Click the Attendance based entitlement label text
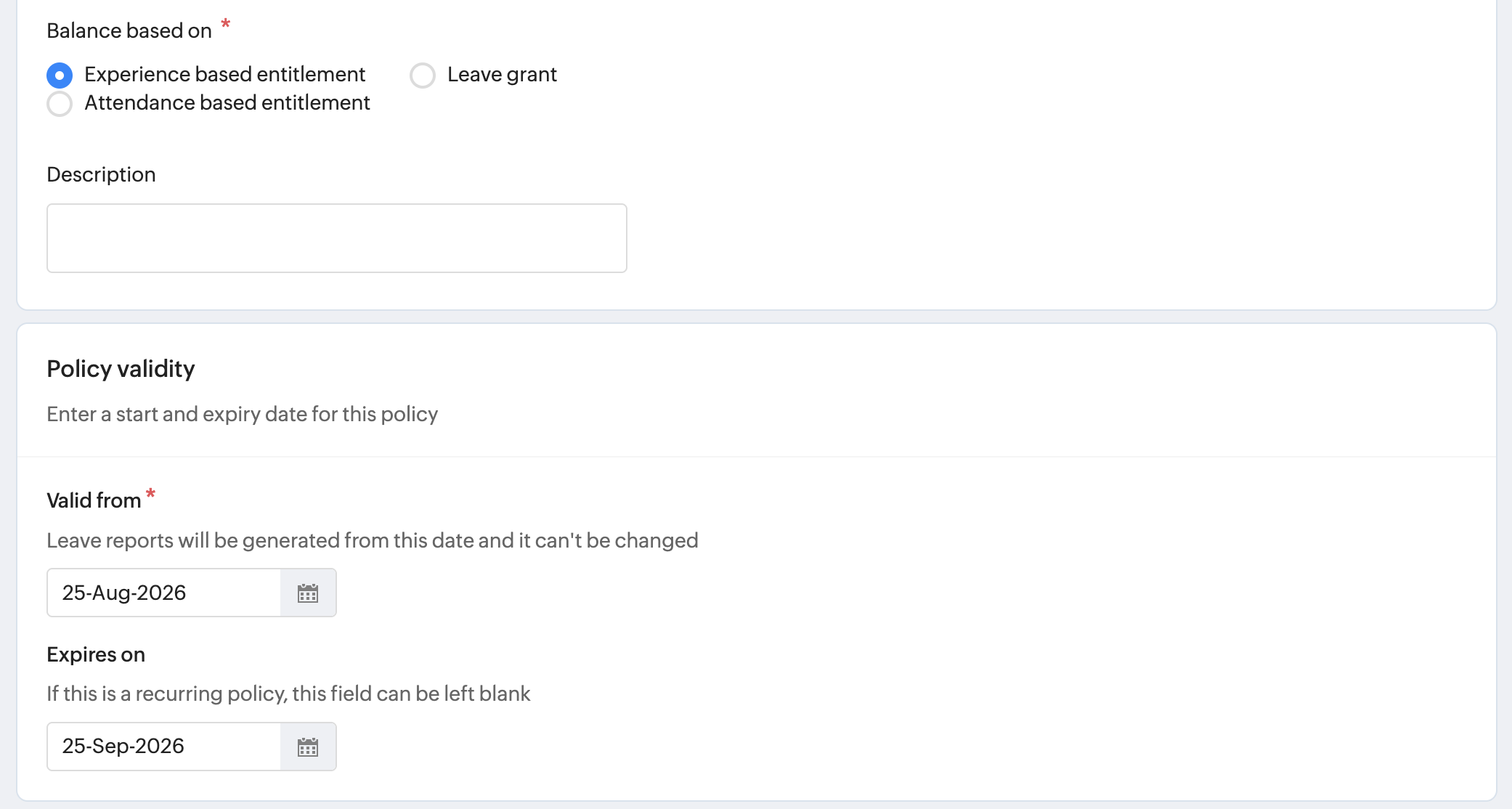Image resolution: width=1512 pixels, height=809 pixels. [227, 102]
